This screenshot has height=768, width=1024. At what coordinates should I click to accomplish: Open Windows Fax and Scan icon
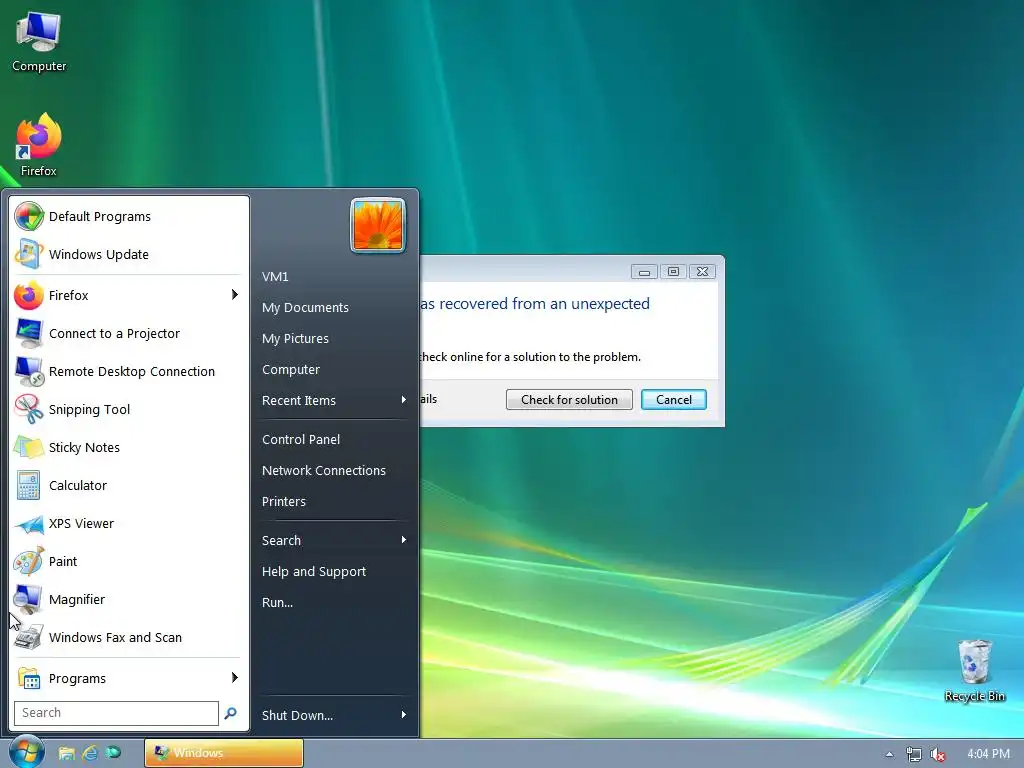29,637
